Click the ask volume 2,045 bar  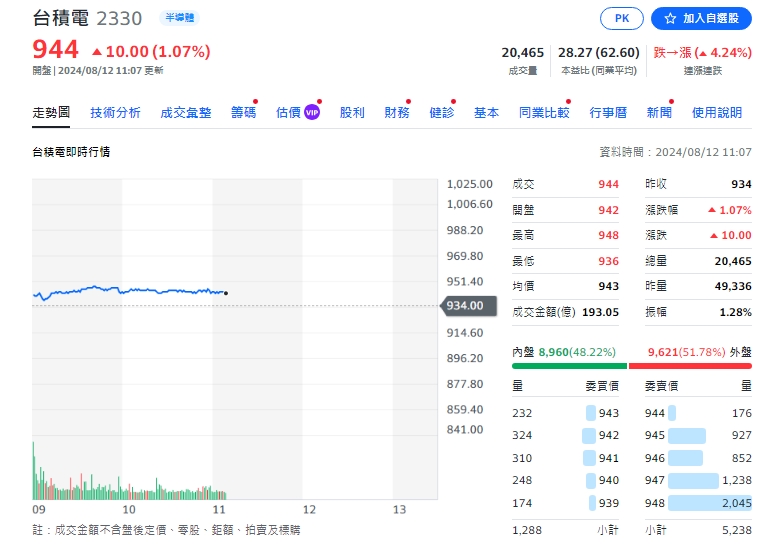coord(710,503)
